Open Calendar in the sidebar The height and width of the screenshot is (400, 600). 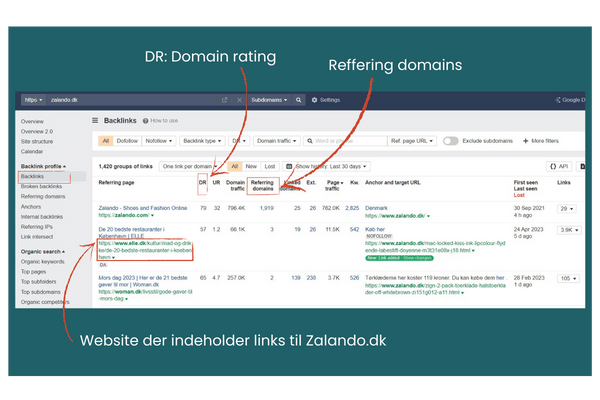tap(32, 152)
